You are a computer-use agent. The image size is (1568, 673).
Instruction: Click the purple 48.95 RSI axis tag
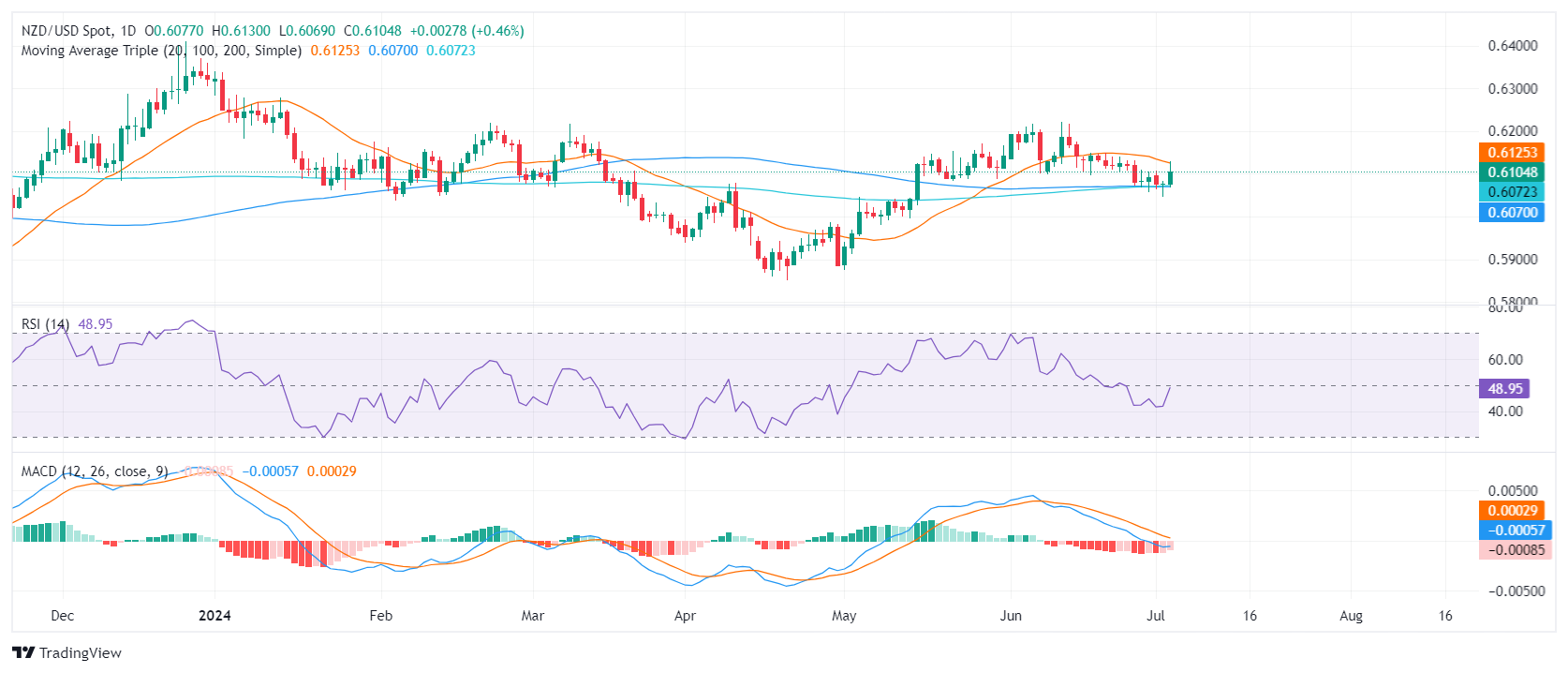pyautogui.click(x=1505, y=388)
